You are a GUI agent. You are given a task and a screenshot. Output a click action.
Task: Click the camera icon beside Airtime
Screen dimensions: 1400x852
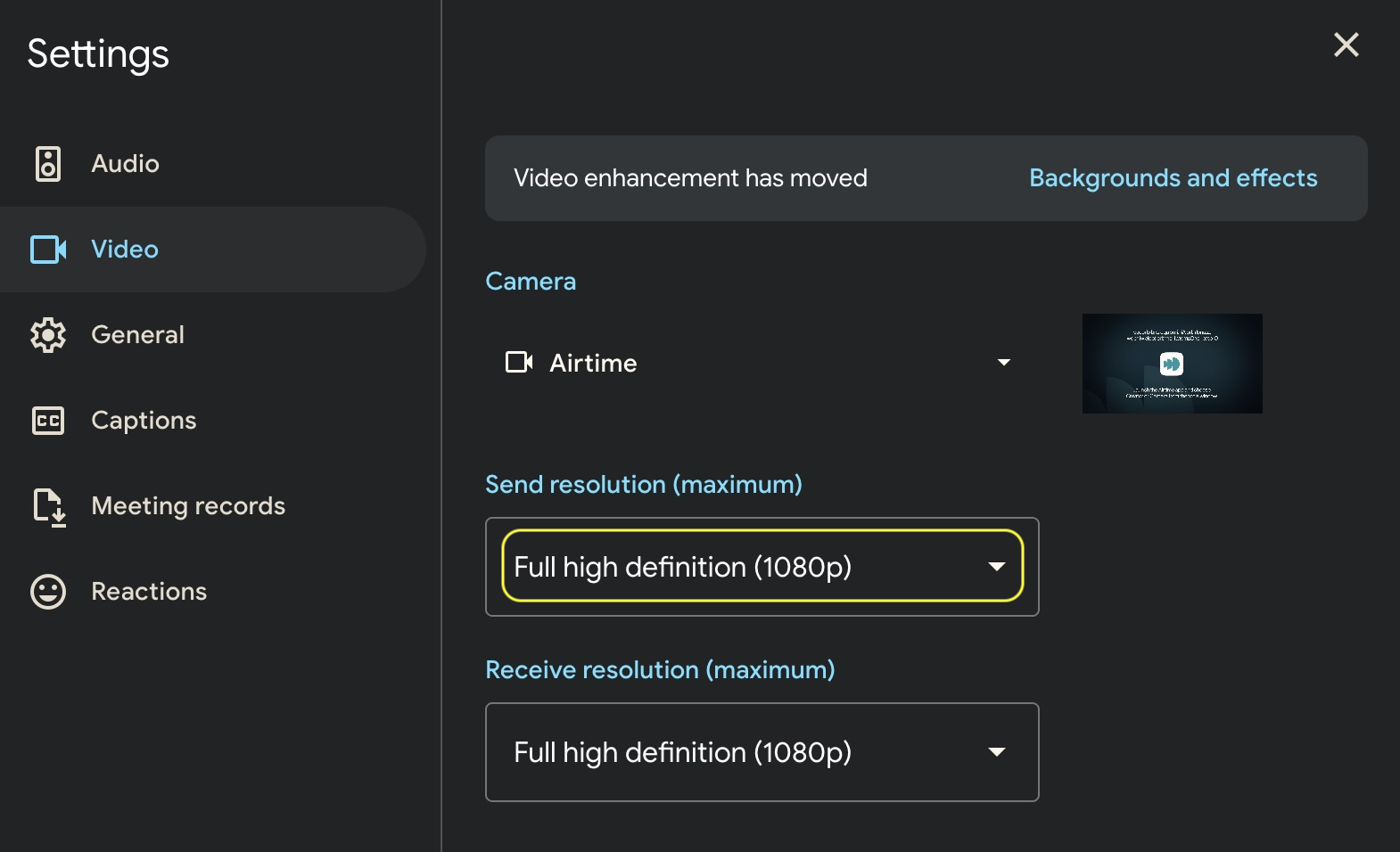pyautogui.click(x=519, y=363)
